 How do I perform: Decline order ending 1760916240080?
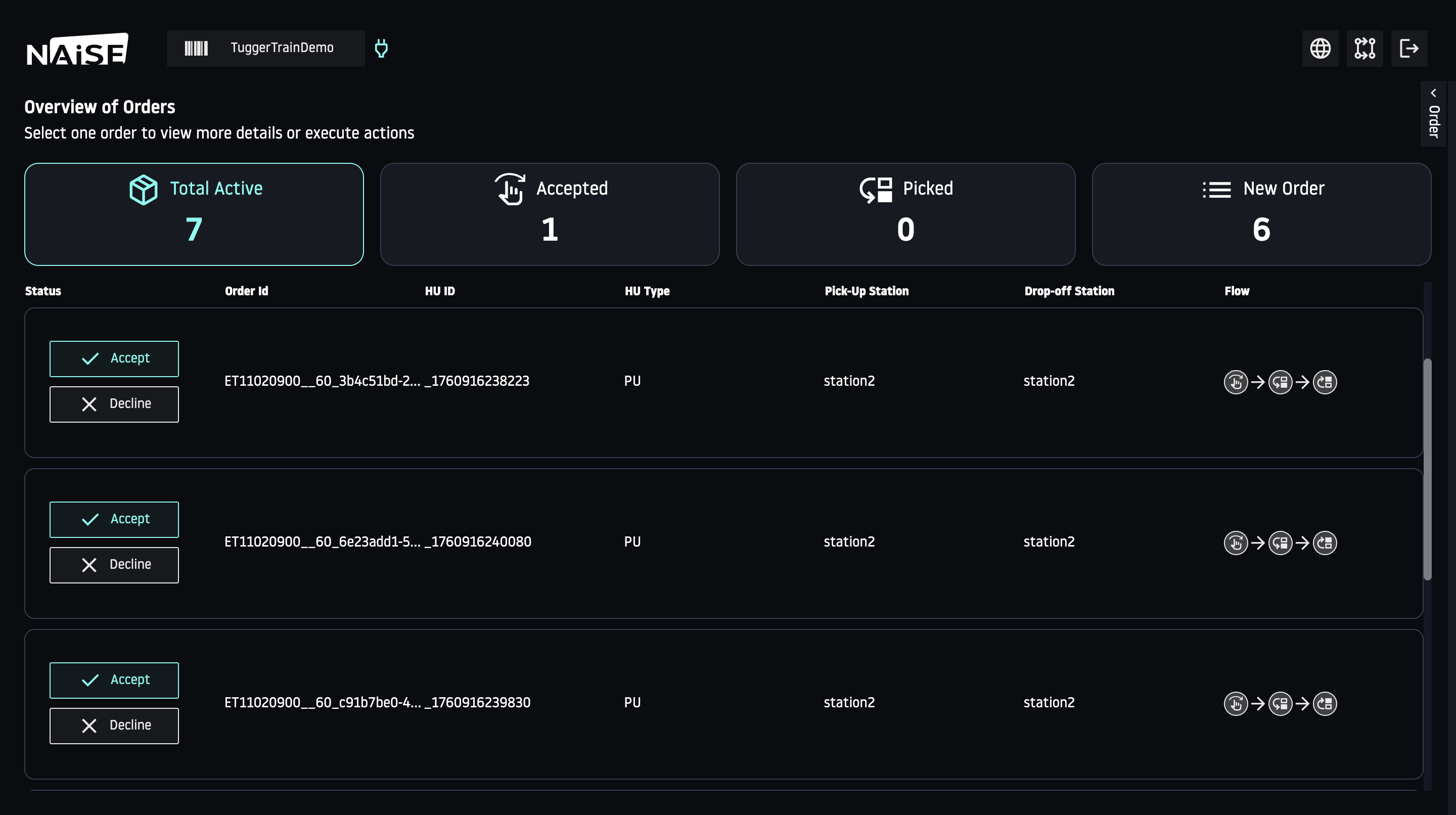[x=114, y=565]
